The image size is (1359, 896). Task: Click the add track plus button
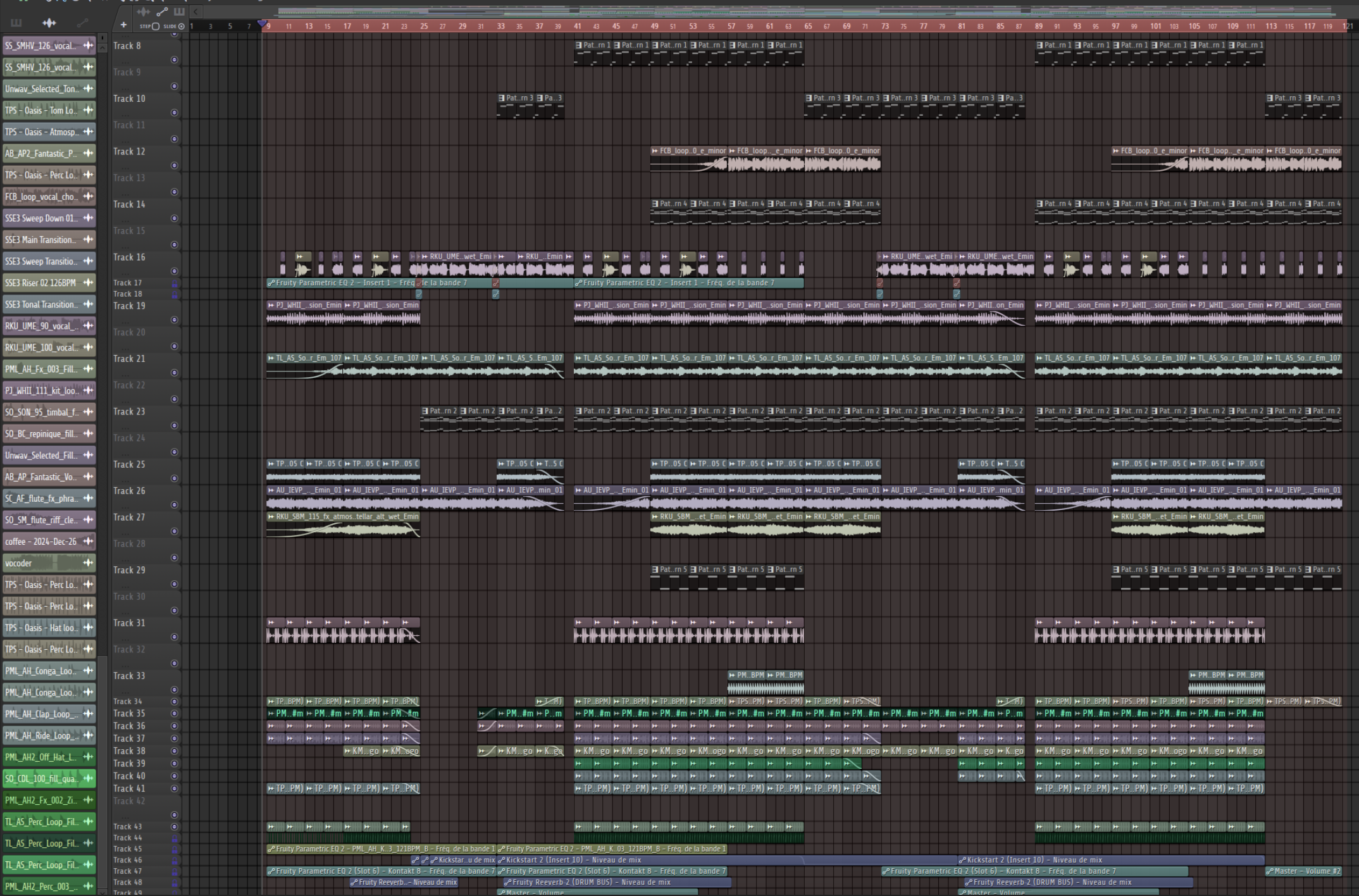pyautogui.click(x=123, y=25)
